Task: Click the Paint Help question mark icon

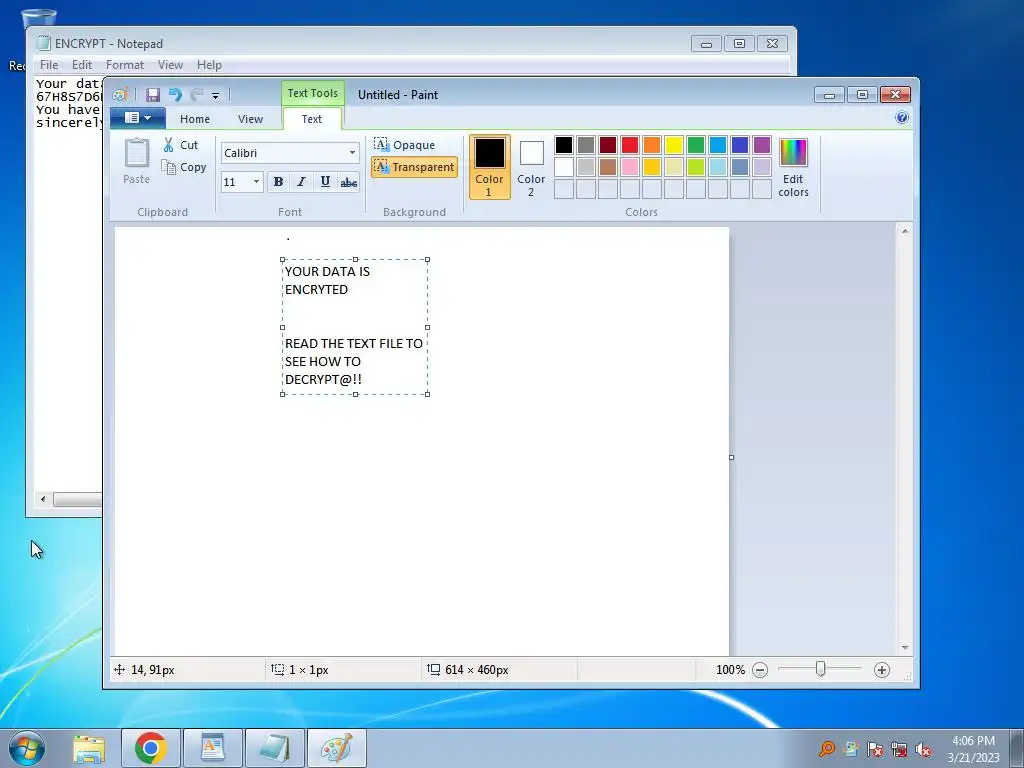Action: click(x=901, y=118)
